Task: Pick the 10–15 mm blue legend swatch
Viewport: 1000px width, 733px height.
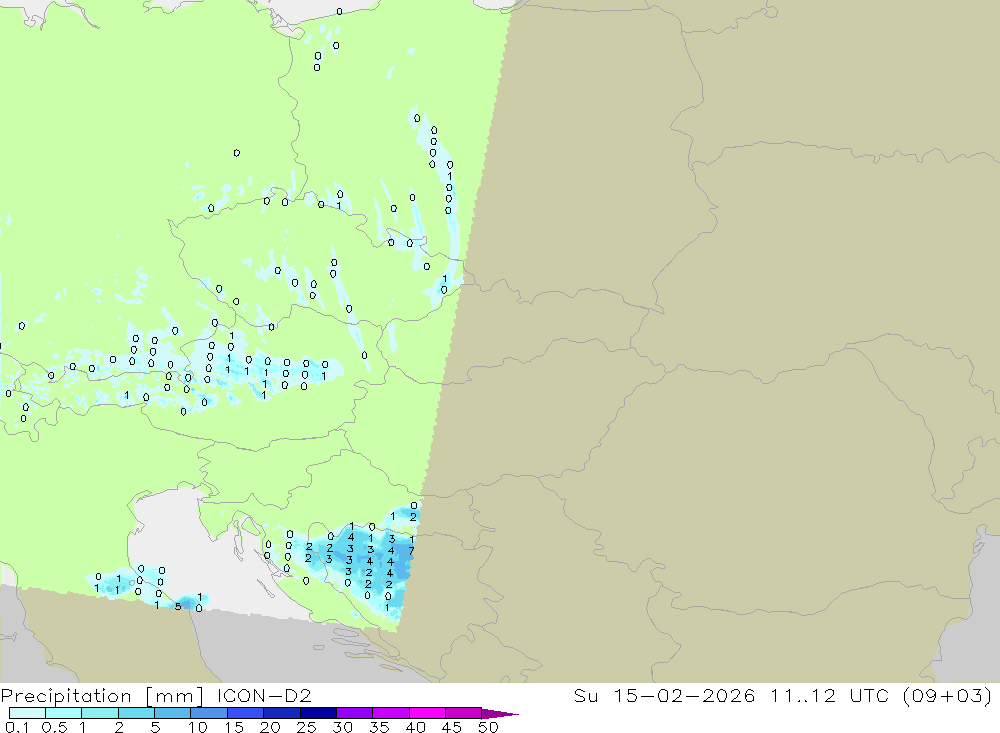Action: coord(209,713)
